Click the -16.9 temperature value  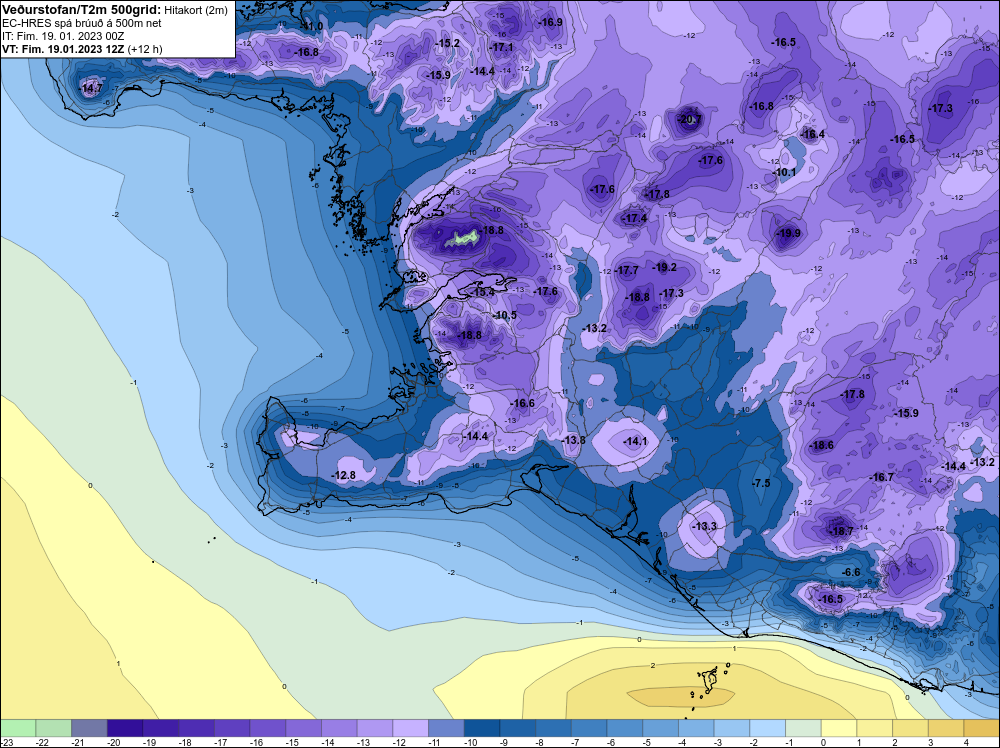(551, 22)
